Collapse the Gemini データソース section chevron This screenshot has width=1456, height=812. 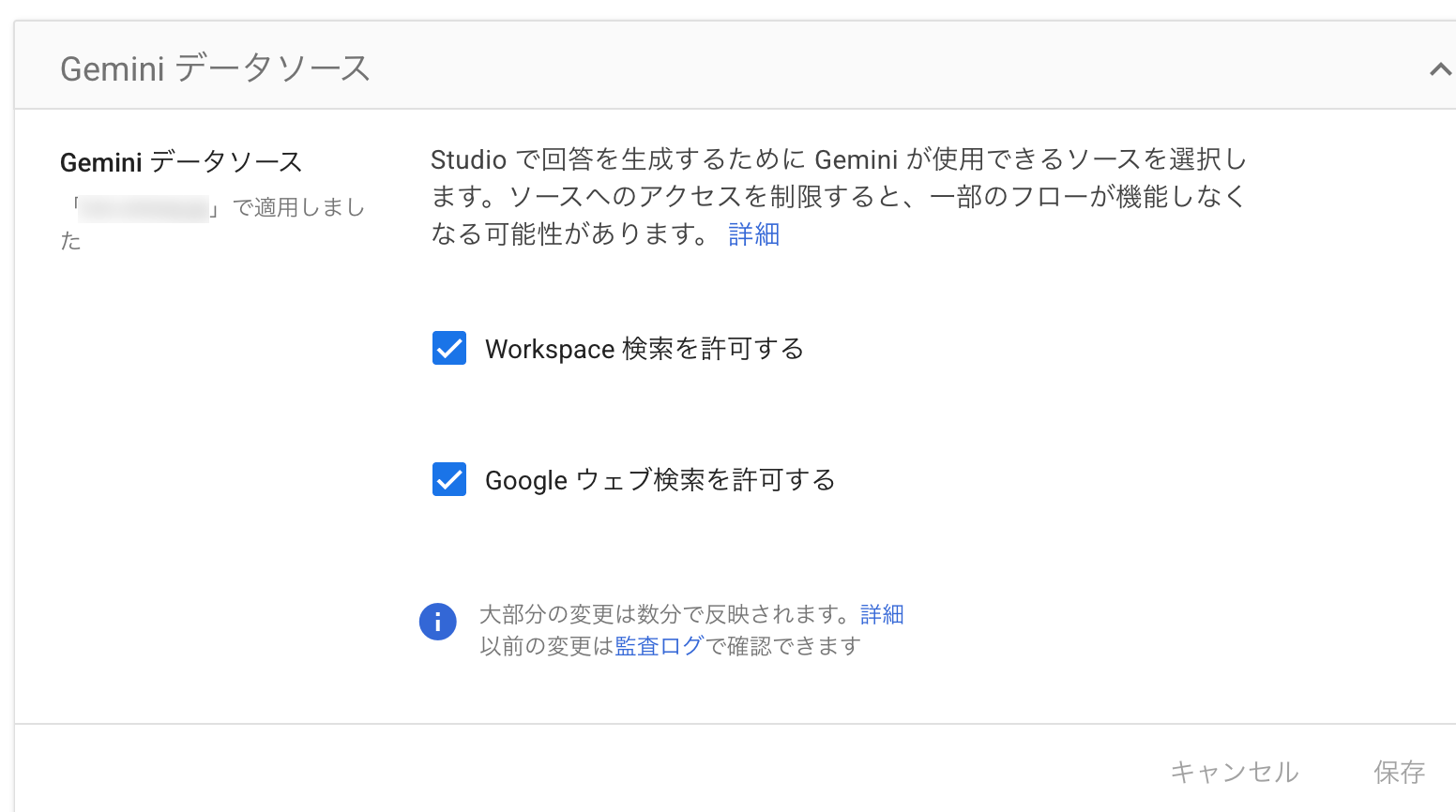point(1440,69)
